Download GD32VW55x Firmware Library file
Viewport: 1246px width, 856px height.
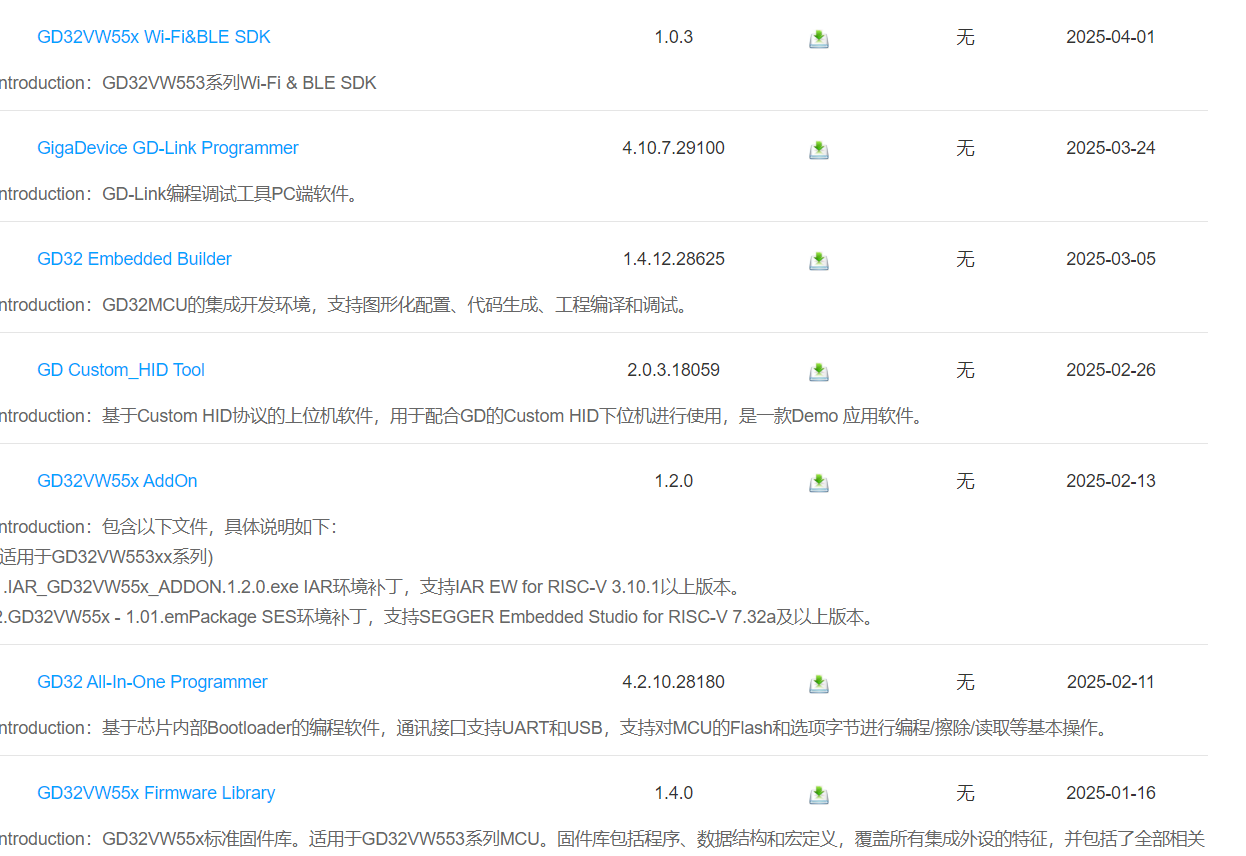pyautogui.click(x=818, y=795)
